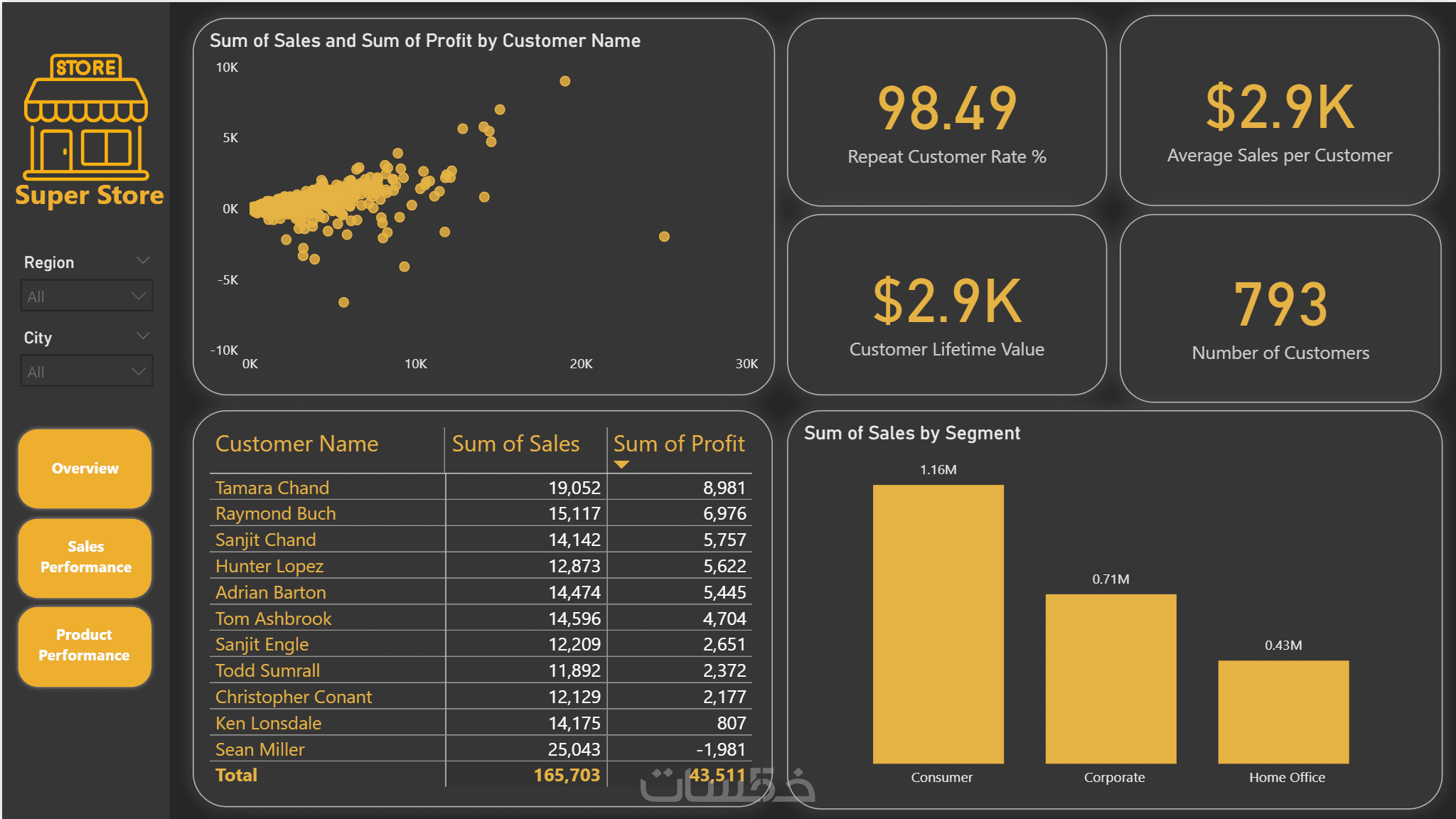This screenshot has height=819, width=1456.
Task: Click the Customer Lifetime Value card
Action: [x=946, y=306]
